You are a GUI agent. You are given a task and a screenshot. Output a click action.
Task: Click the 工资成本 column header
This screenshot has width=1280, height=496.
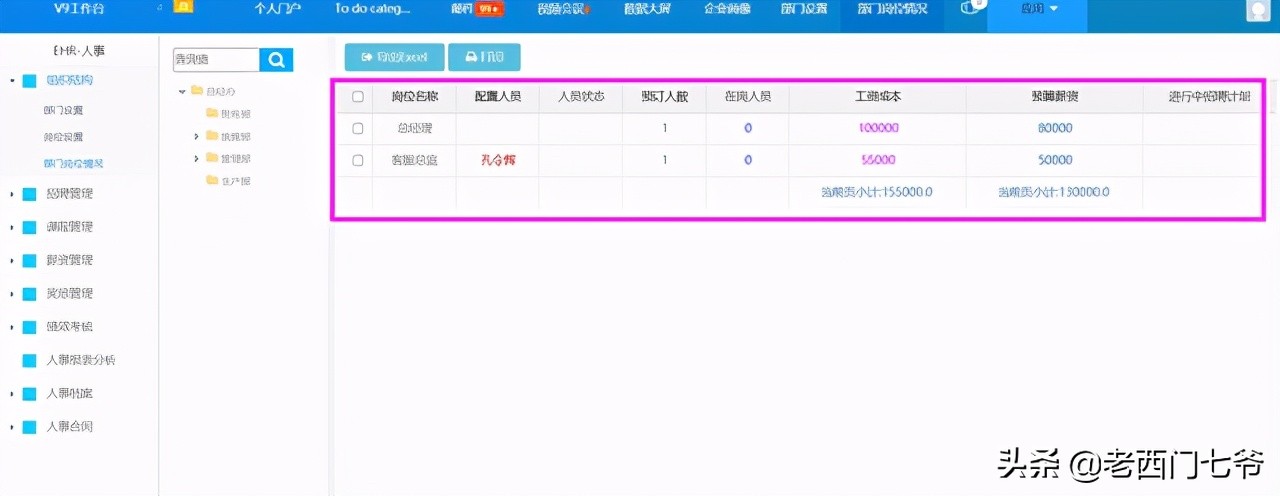tap(878, 97)
